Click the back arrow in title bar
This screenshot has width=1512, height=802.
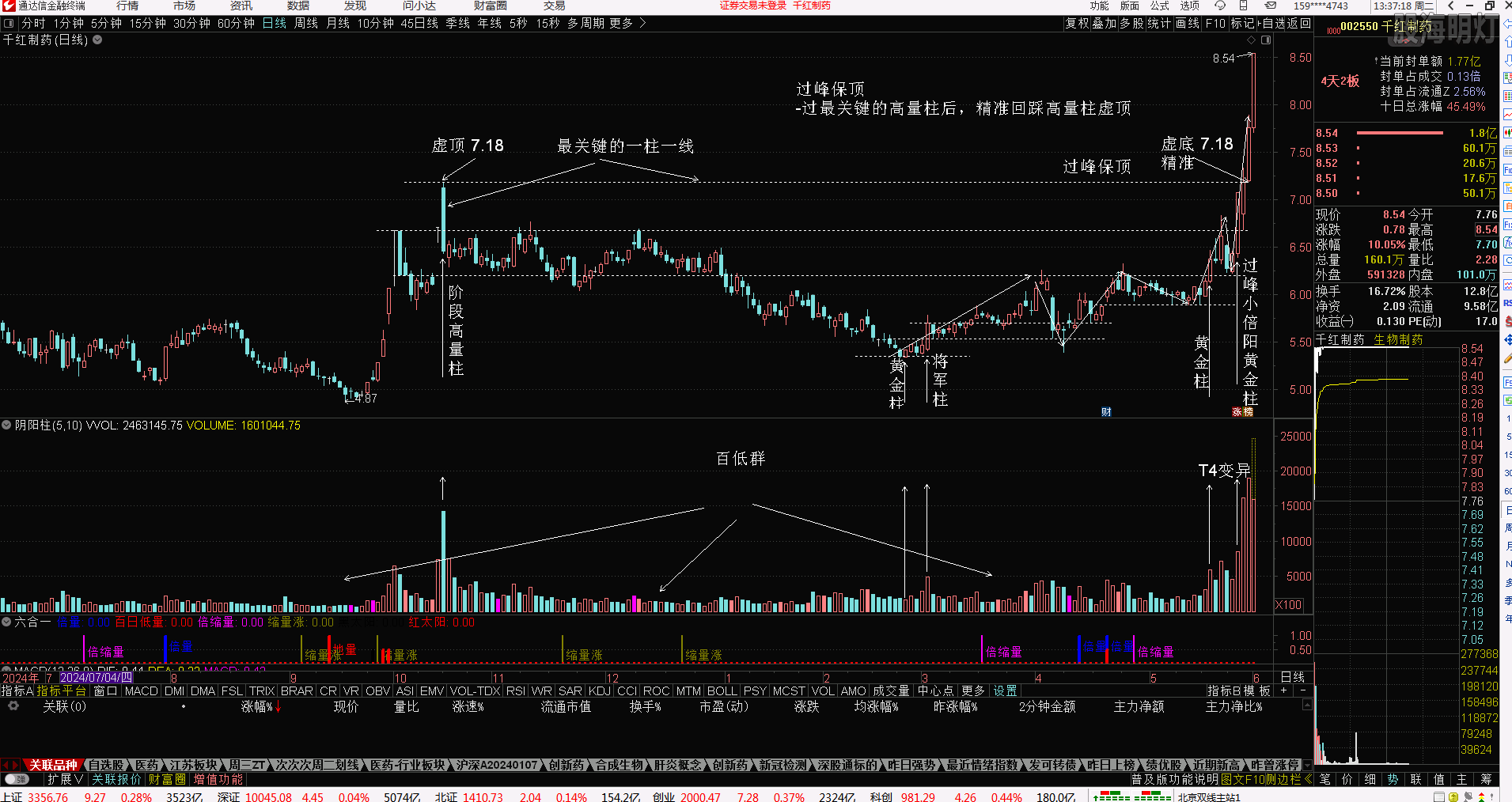pyautogui.click(x=1451, y=6)
